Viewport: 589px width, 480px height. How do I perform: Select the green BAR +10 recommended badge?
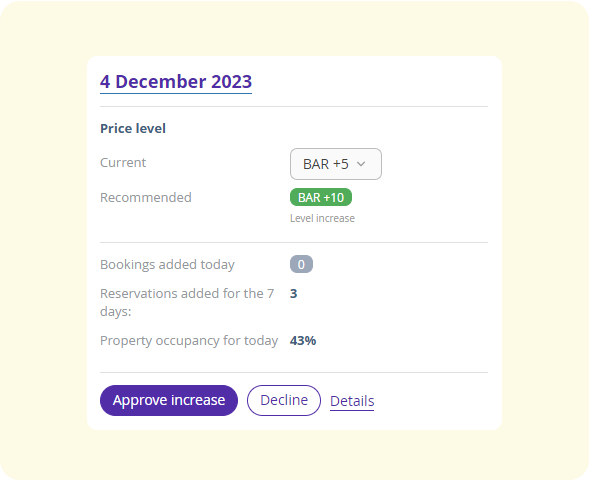(321, 197)
